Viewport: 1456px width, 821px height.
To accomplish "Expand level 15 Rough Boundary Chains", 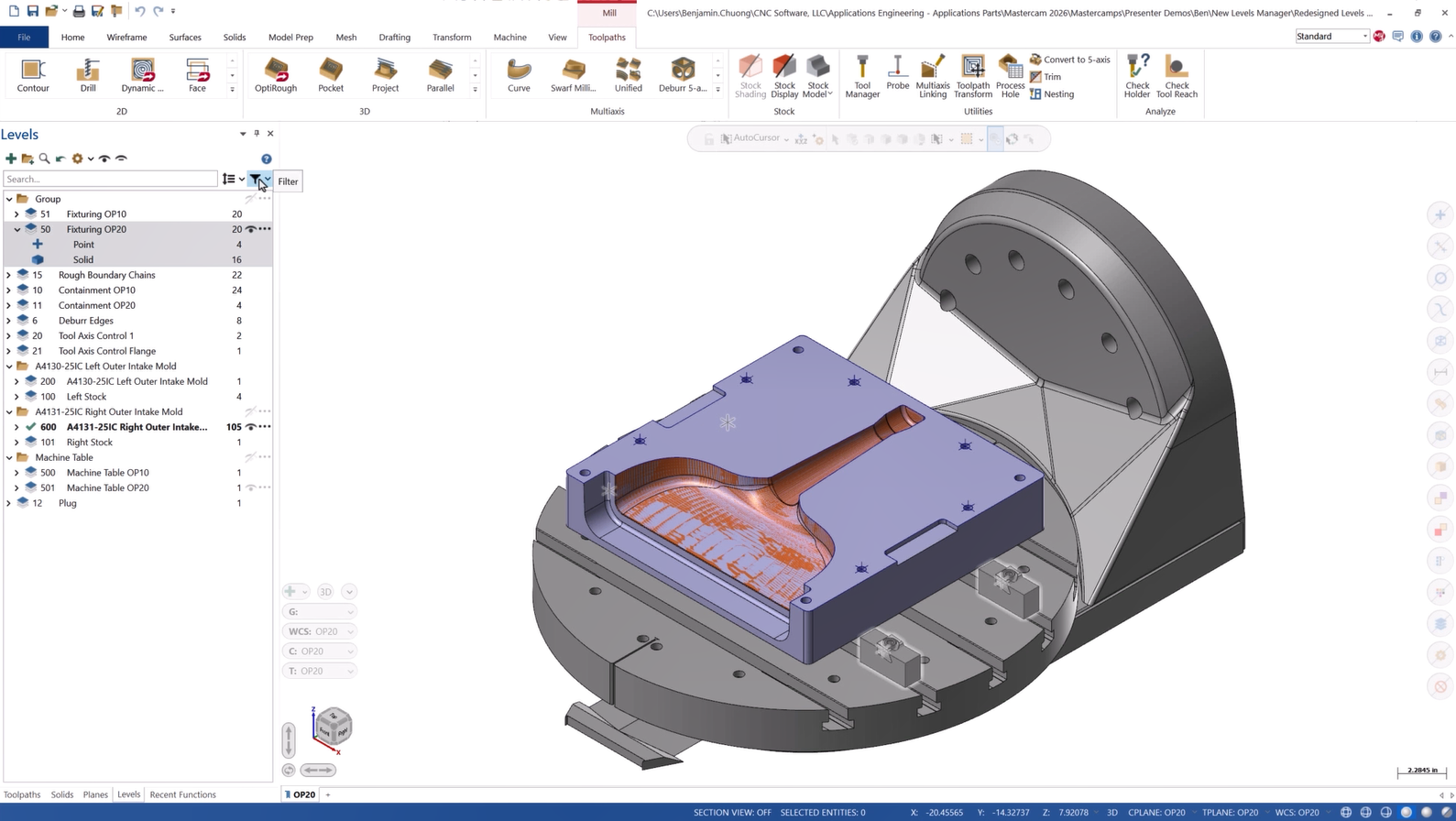I will point(9,275).
